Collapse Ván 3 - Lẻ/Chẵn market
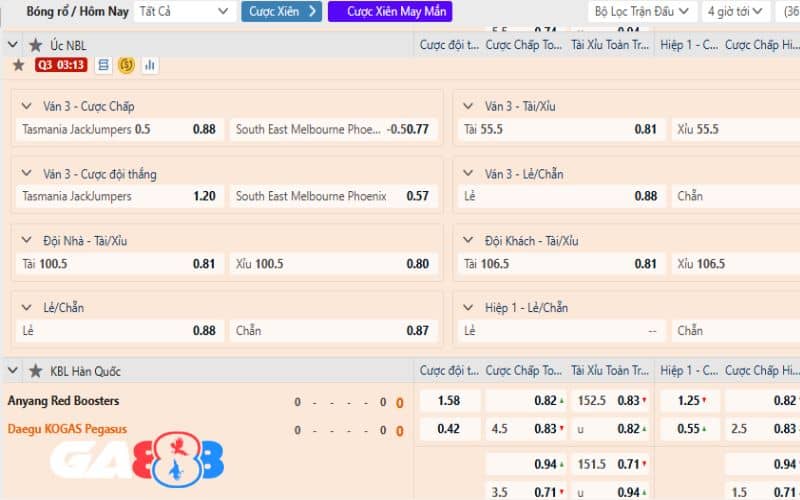The width and height of the screenshot is (800, 500). 468,173
